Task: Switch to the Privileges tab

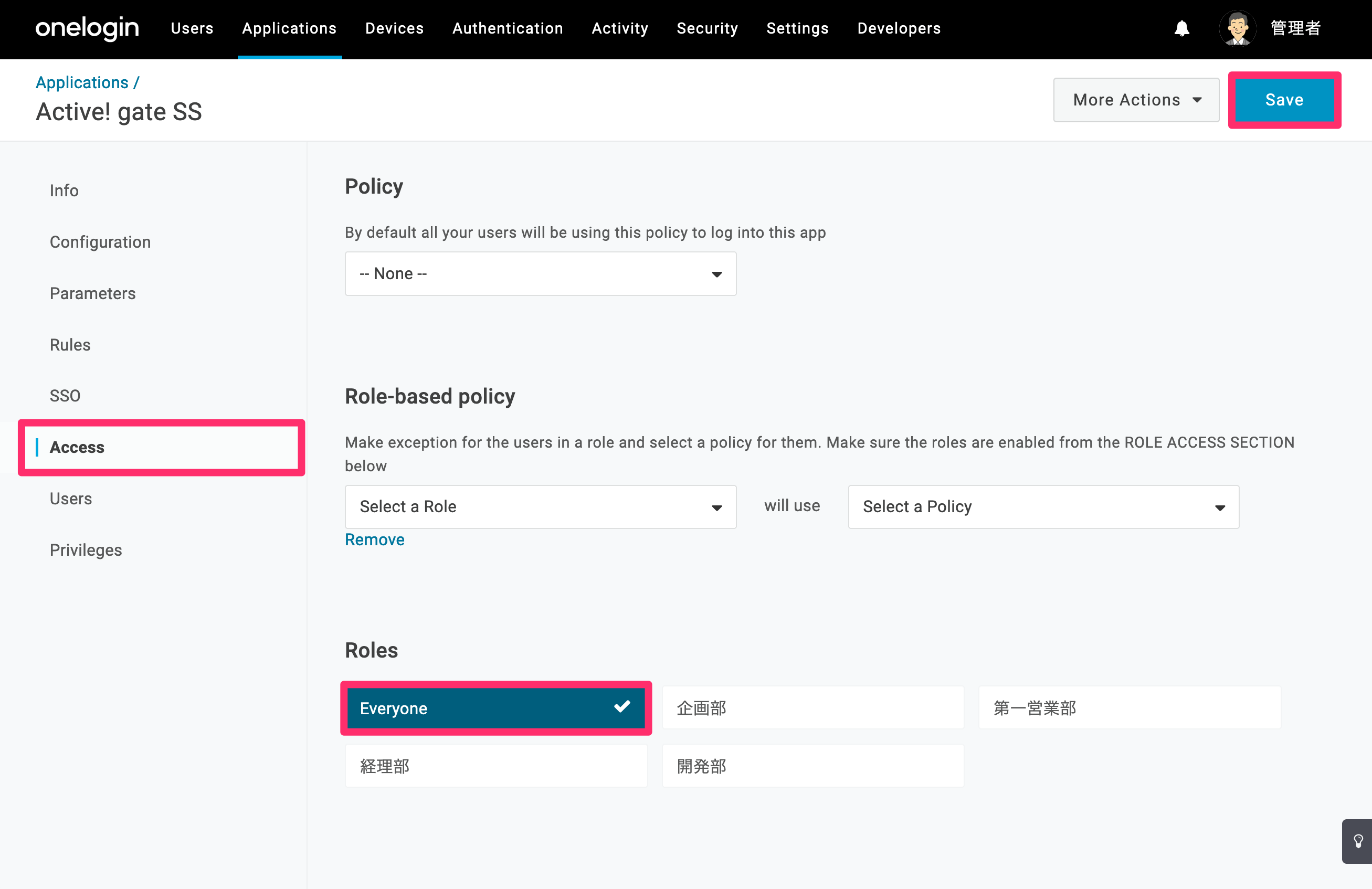Action: coord(86,550)
